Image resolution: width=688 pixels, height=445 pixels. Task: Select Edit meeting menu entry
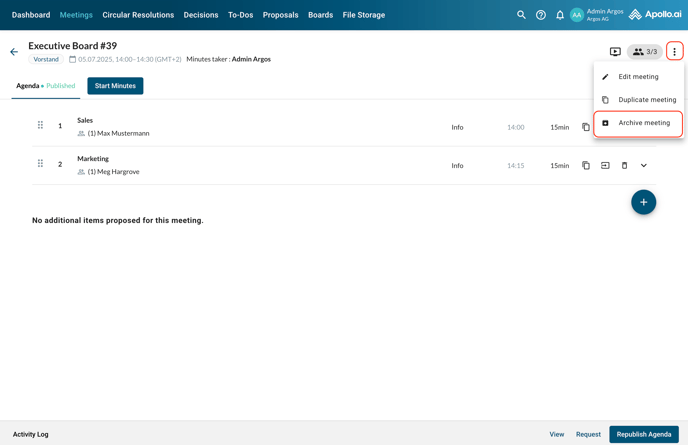[x=638, y=77]
